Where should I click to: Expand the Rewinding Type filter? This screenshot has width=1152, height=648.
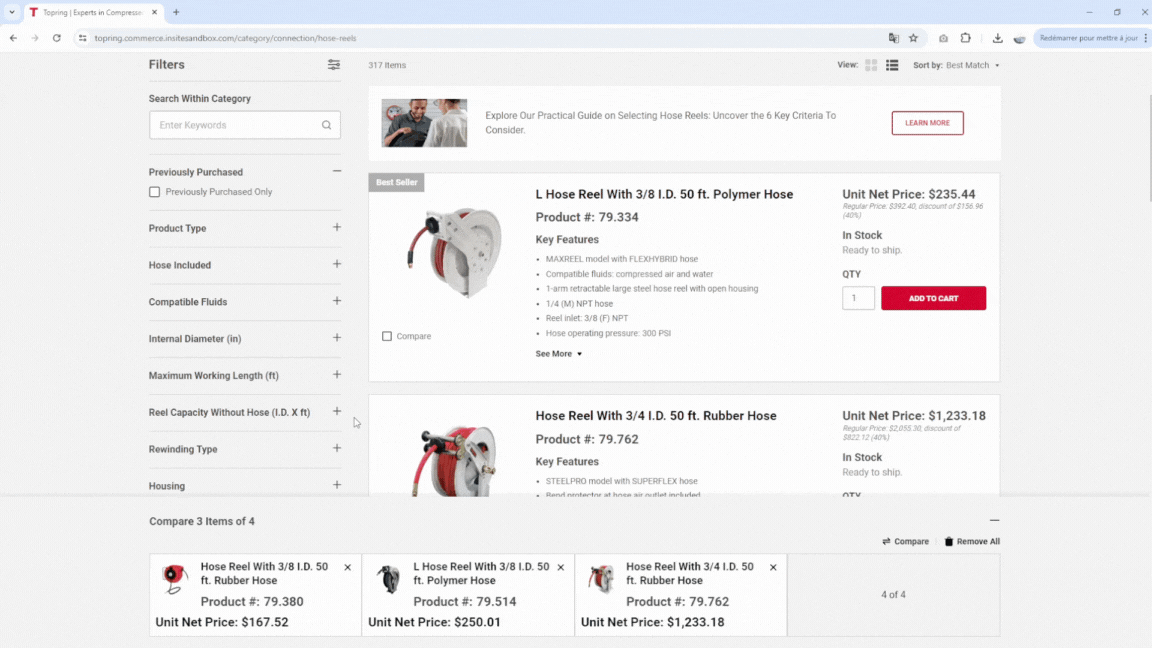coord(336,448)
